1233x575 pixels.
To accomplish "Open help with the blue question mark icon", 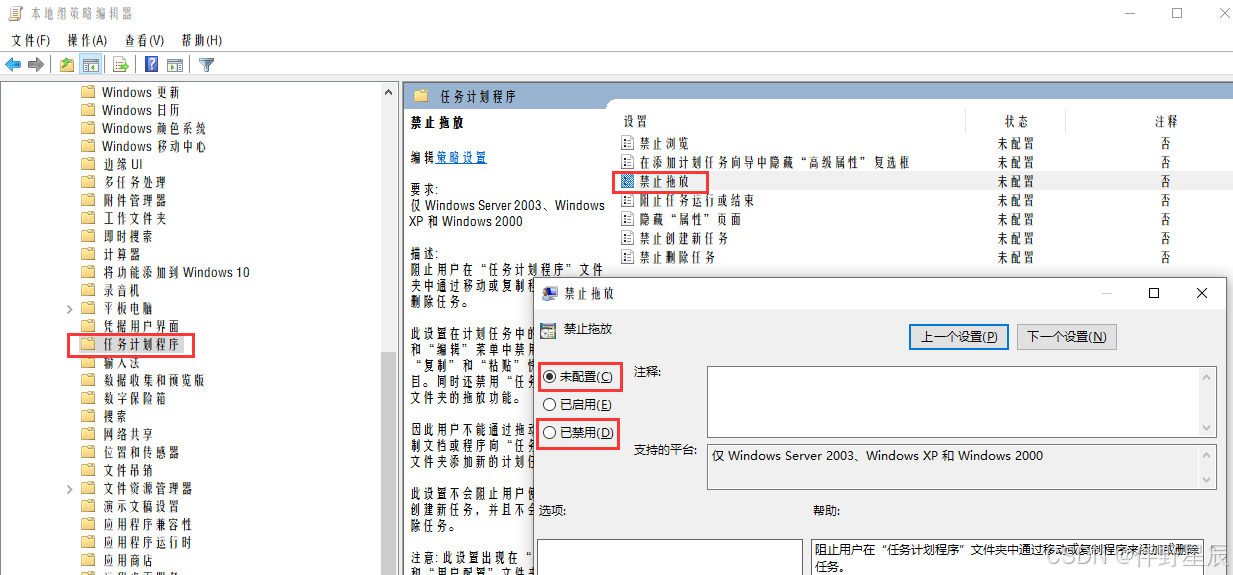I will 152,65.
